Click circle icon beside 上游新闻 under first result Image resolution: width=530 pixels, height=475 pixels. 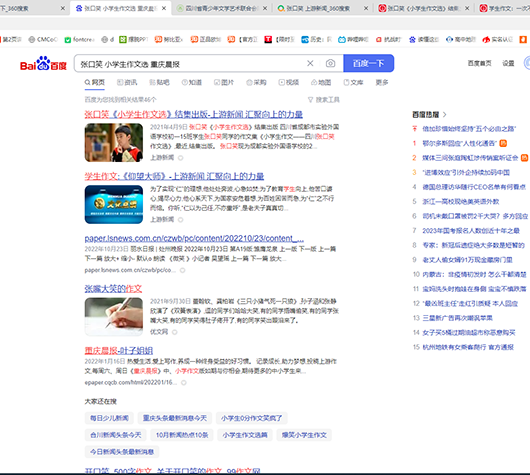tap(180, 158)
